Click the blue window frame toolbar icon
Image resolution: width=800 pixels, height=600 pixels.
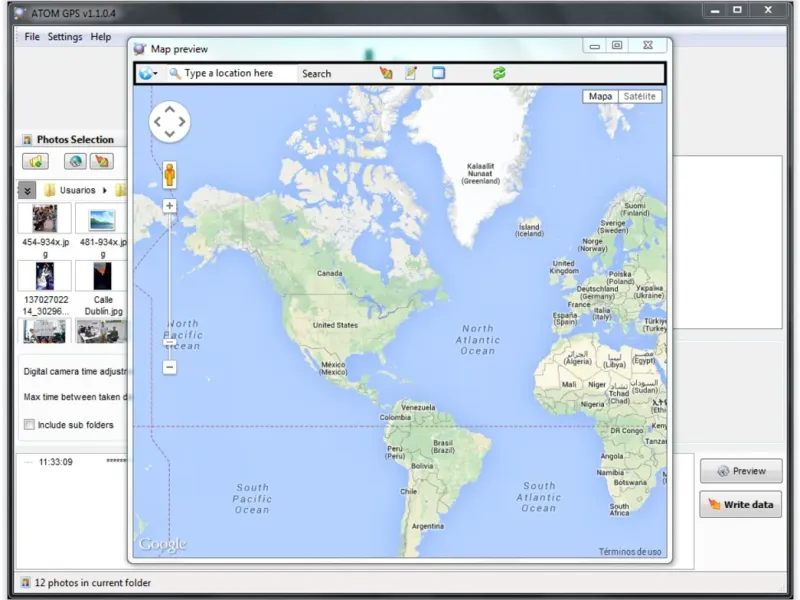pos(438,73)
